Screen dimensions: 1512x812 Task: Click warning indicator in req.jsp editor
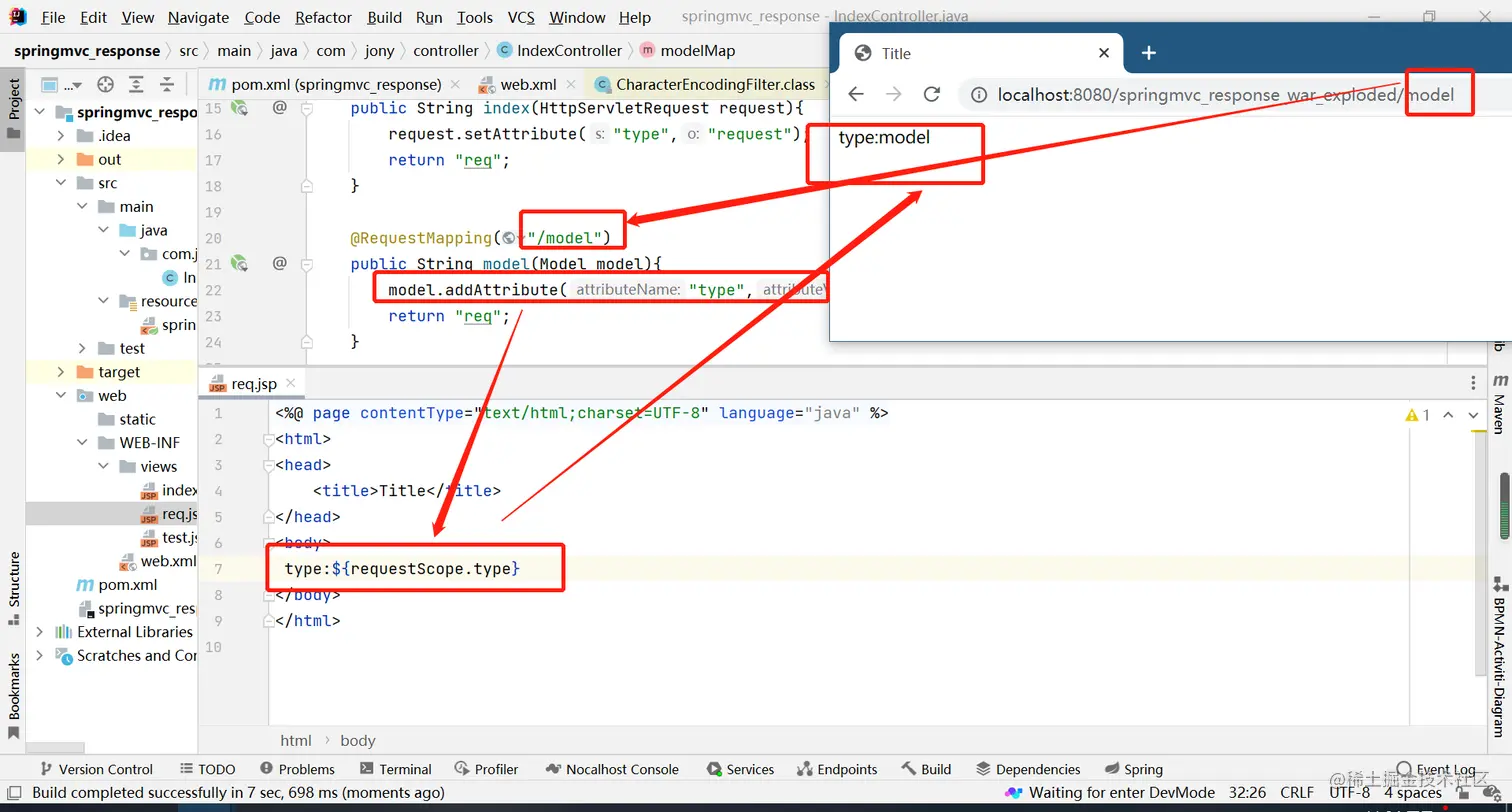point(1418,415)
